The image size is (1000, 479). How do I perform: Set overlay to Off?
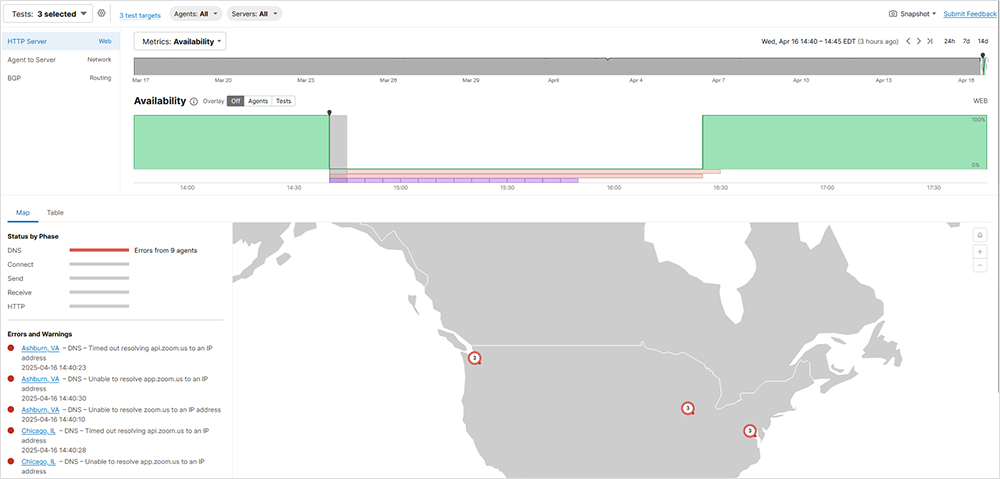click(x=235, y=101)
